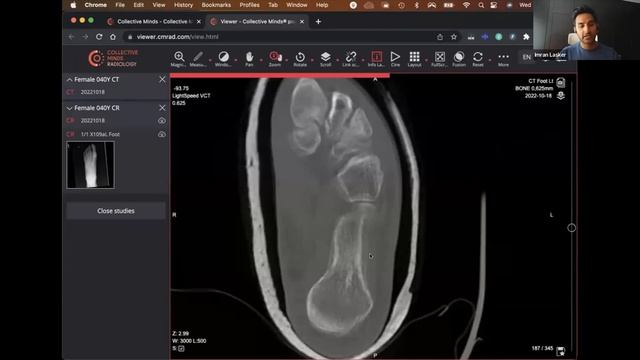Click the Collective Minds Radiology logo
The width and height of the screenshot is (640, 360).
pos(113,58)
